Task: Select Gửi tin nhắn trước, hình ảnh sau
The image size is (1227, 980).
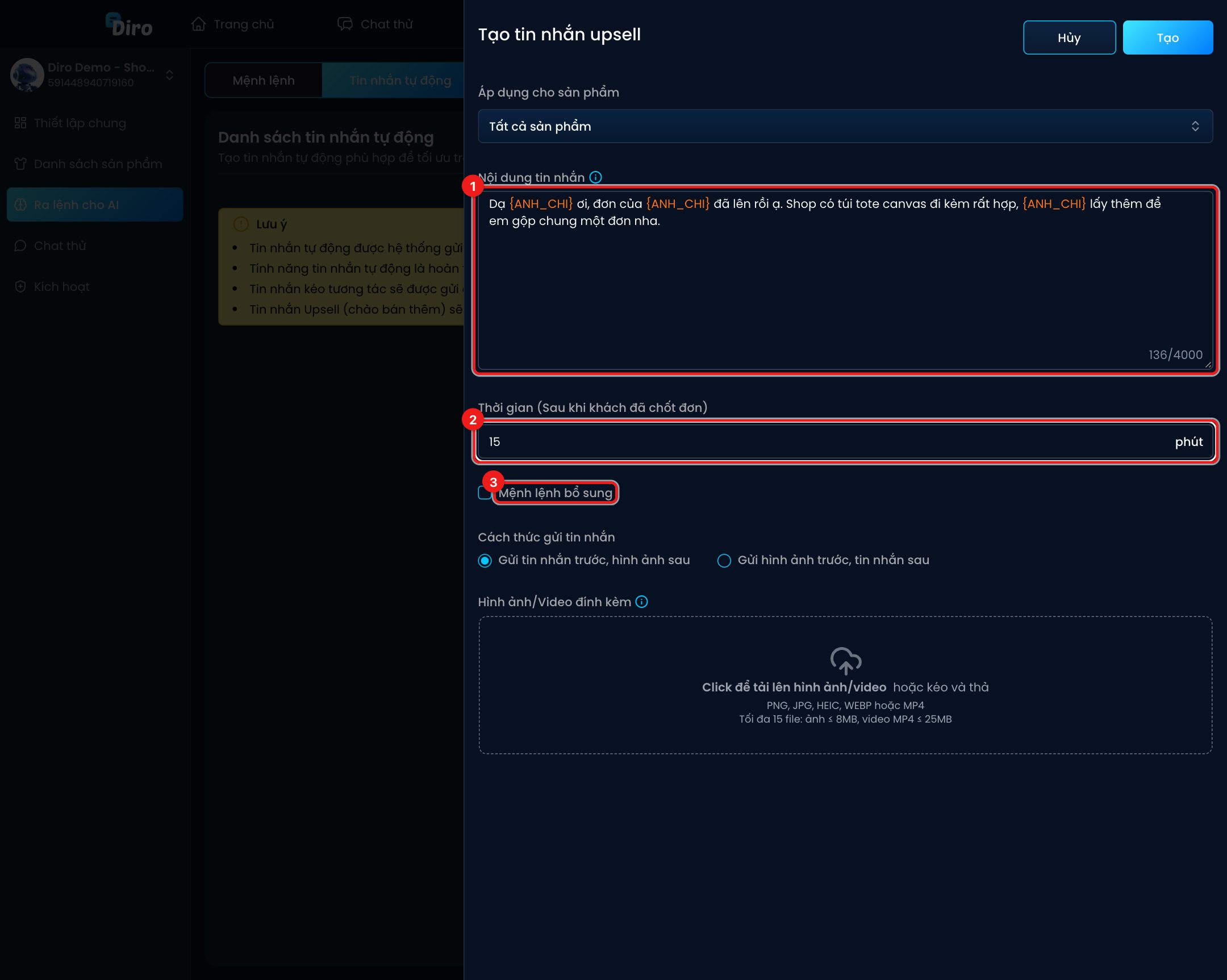Action: 485,561
